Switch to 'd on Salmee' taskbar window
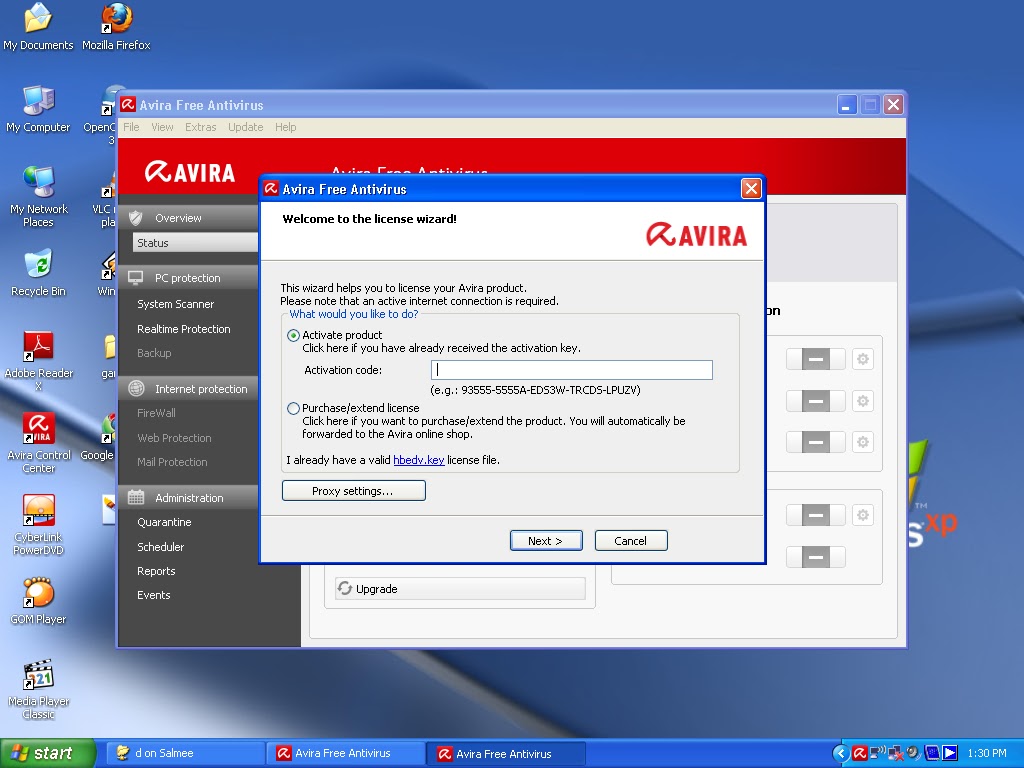 185,754
